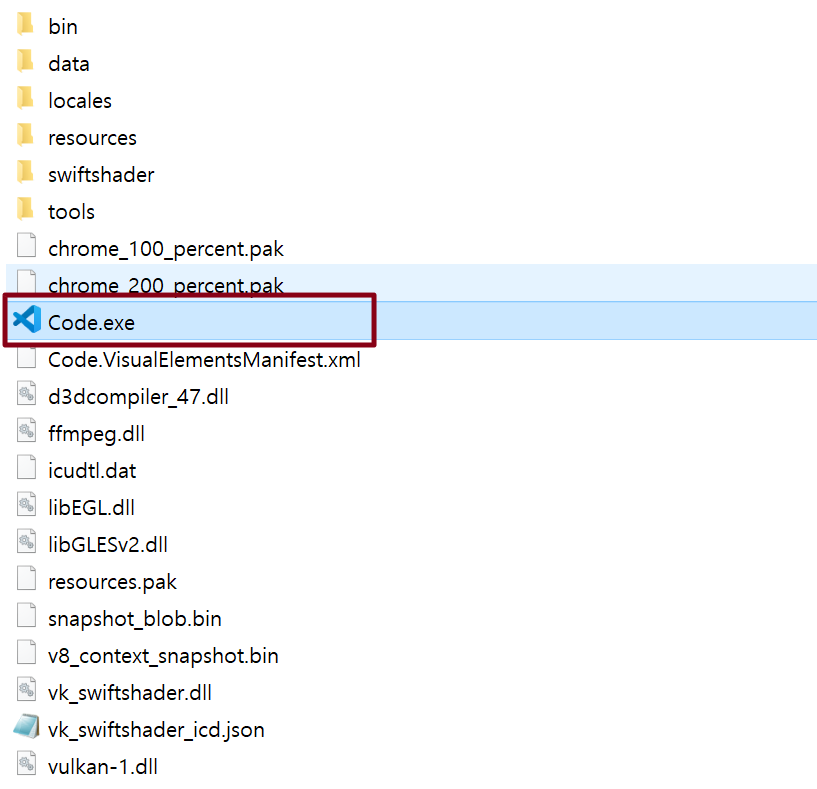Select resources.pak file name
The height and width of the screenshot is (789, 817).
112,583
